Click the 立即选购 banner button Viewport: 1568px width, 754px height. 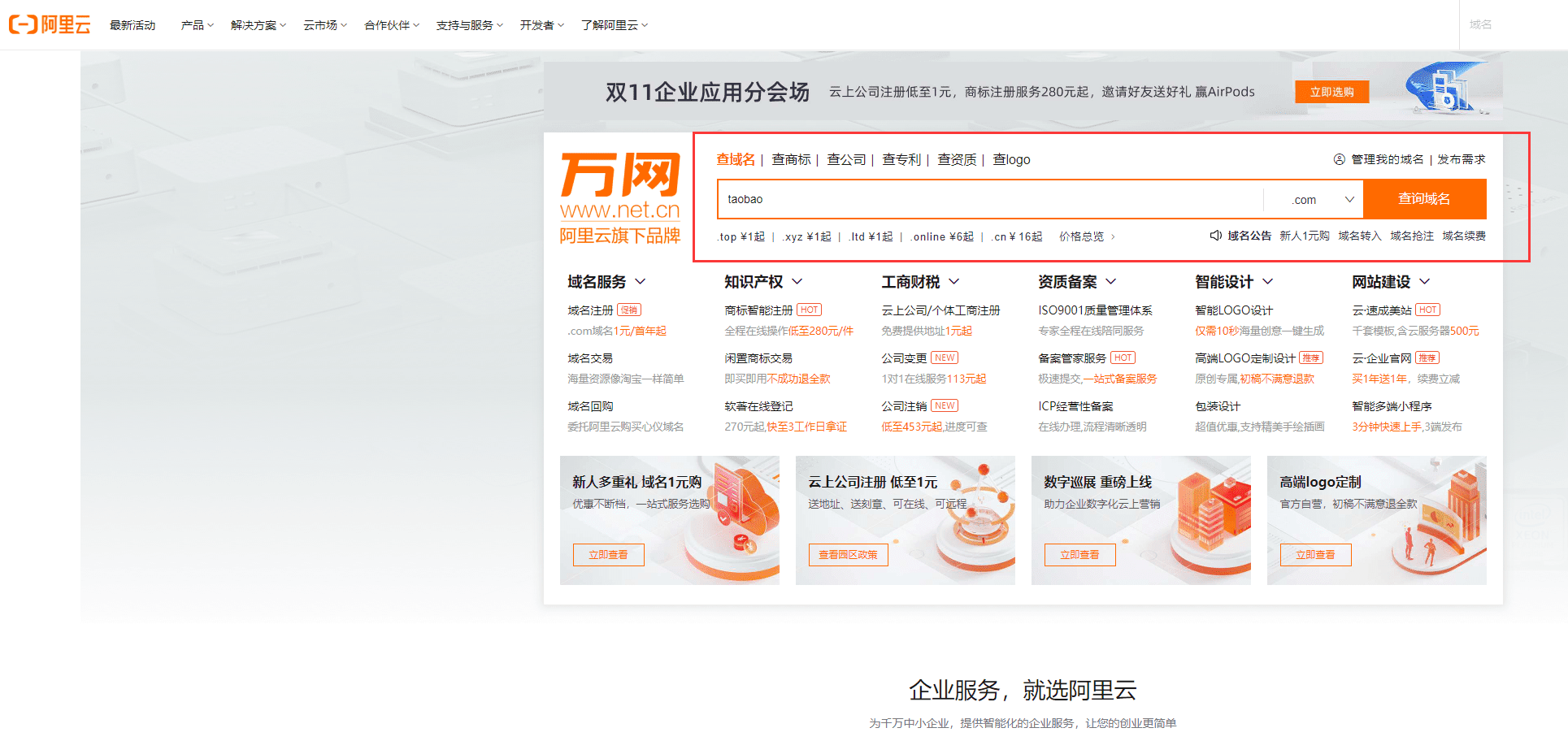coord(1331,92)
